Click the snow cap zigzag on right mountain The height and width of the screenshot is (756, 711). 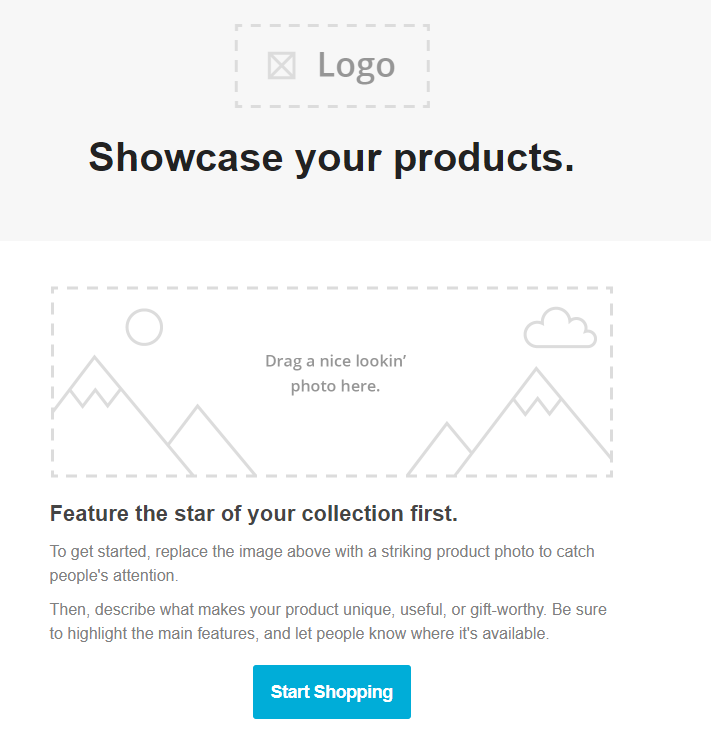point(537,406)
